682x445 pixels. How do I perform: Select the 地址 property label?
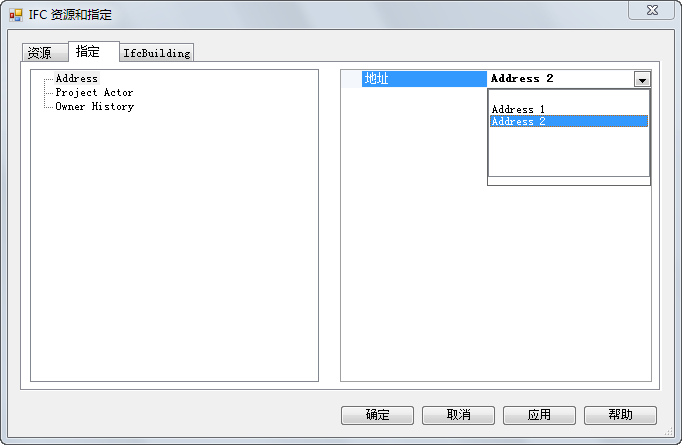pyautogui.click(x=424, y=79)
